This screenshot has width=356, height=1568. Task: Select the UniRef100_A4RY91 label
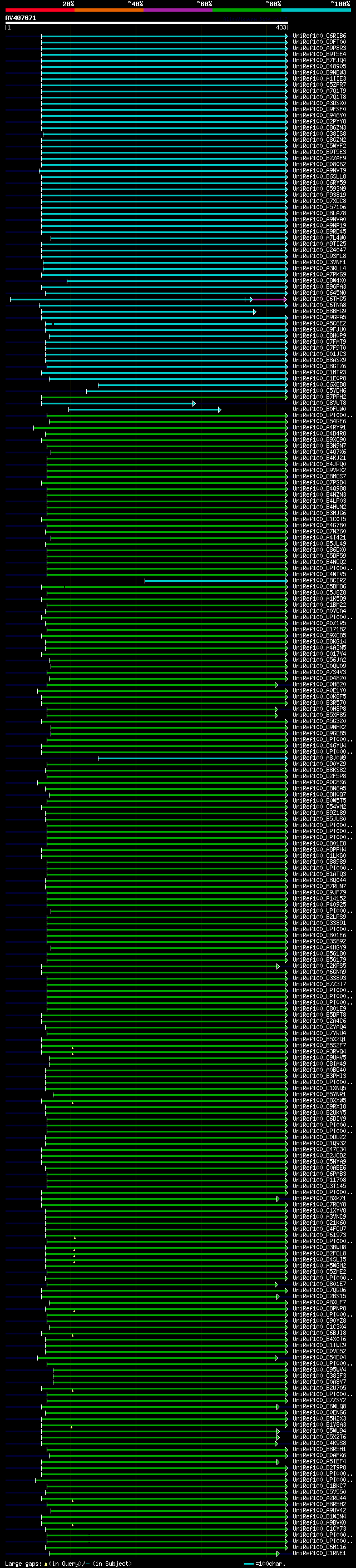click(x=319, y=428)
